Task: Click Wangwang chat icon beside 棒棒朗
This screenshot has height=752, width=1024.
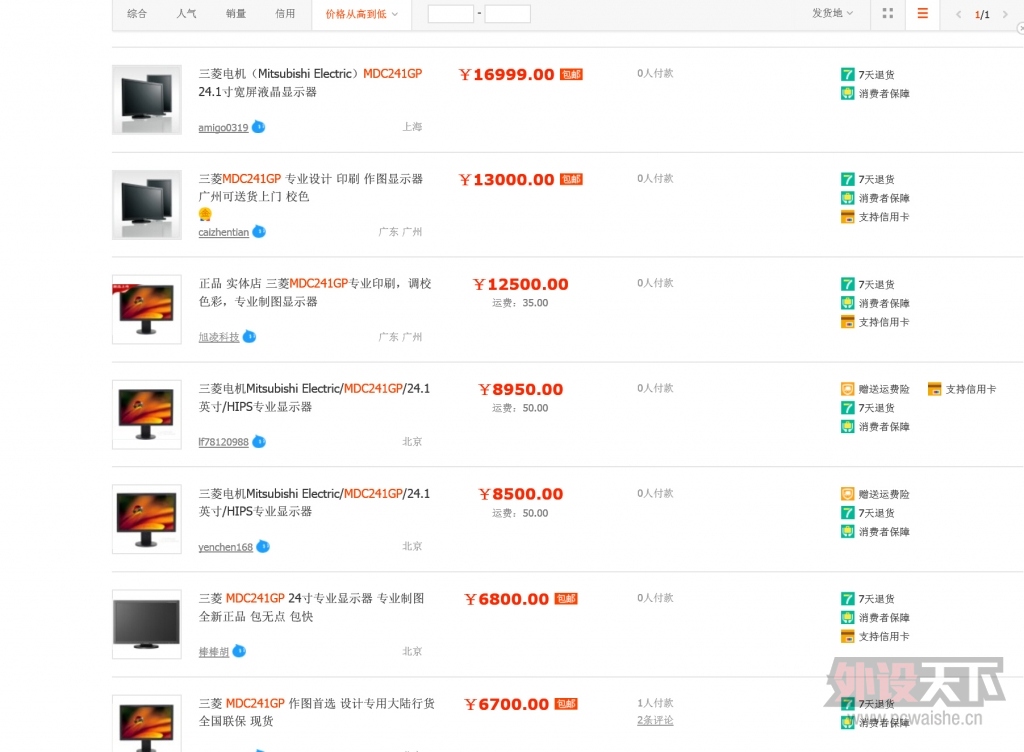Action: [x=240, y=651]
